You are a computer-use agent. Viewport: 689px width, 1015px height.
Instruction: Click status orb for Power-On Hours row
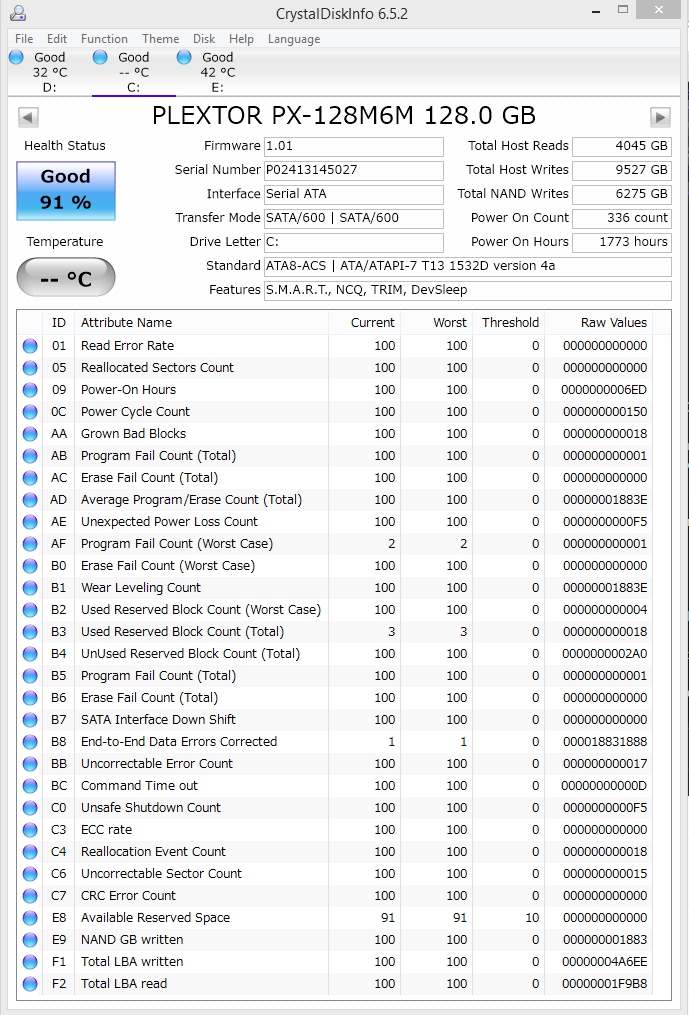(x=30, y=390)
